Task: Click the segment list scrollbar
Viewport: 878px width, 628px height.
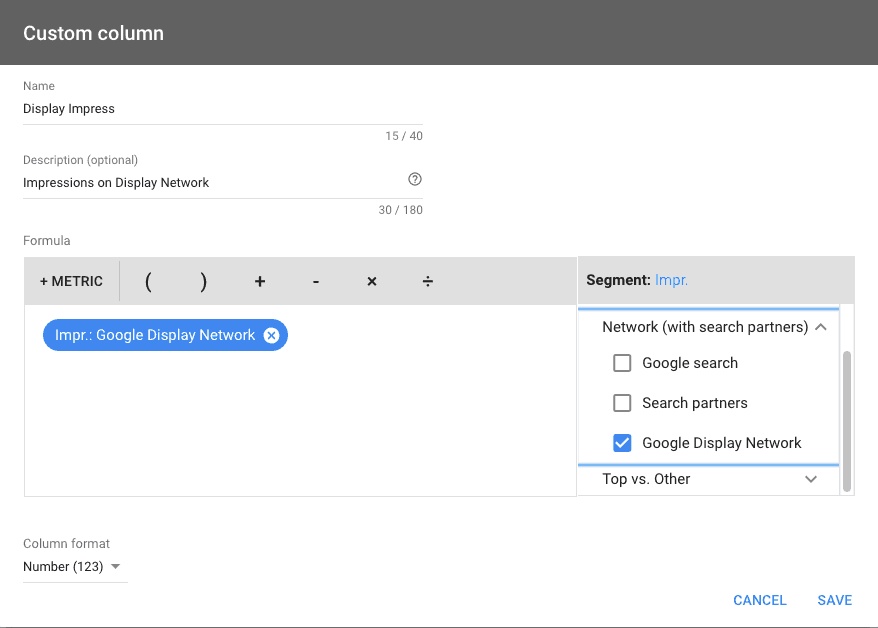Action: pos(847,421)
